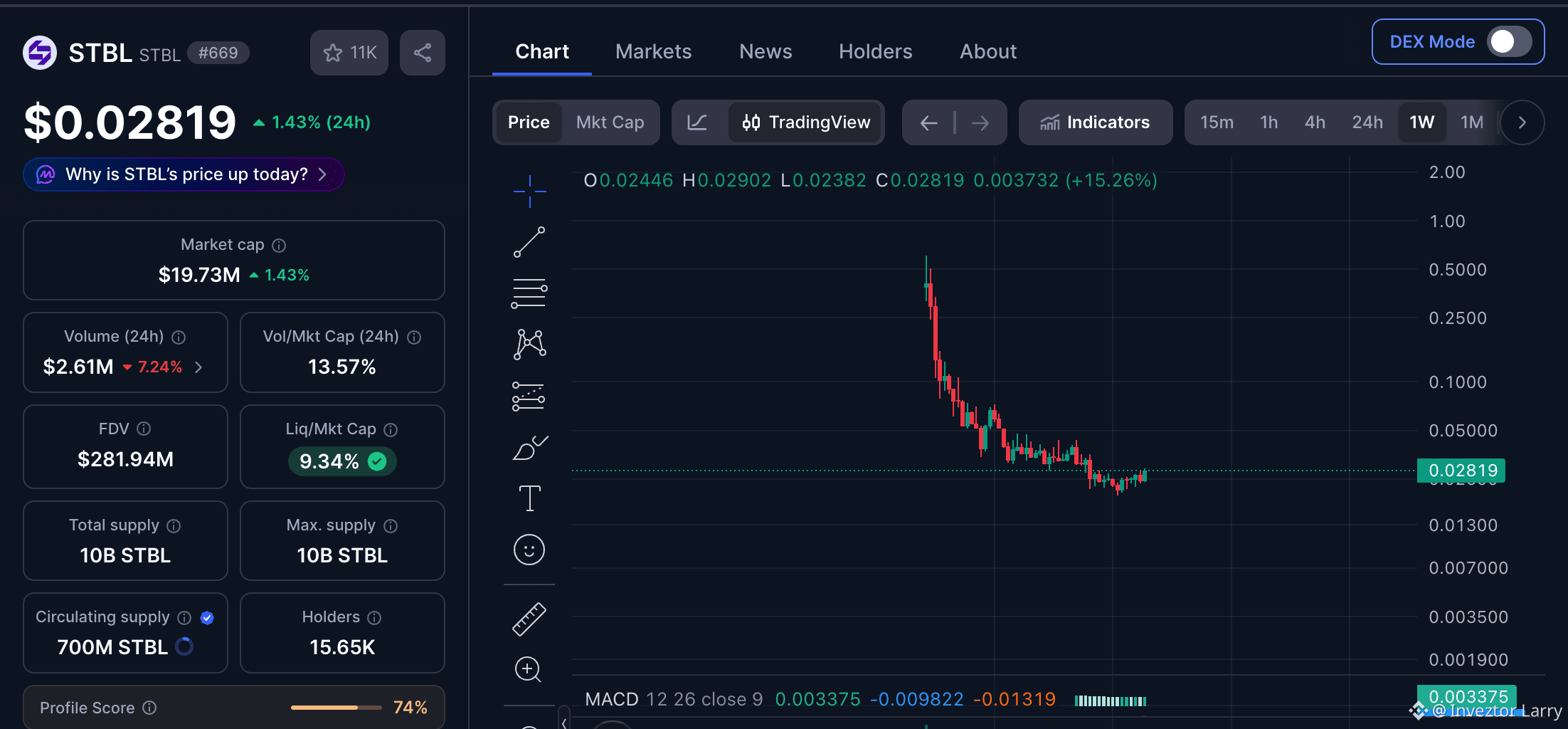Select the brush drawing tool
Viewport: 1568px width, 729px height.
pyautogui.click(x=530, y=448)
